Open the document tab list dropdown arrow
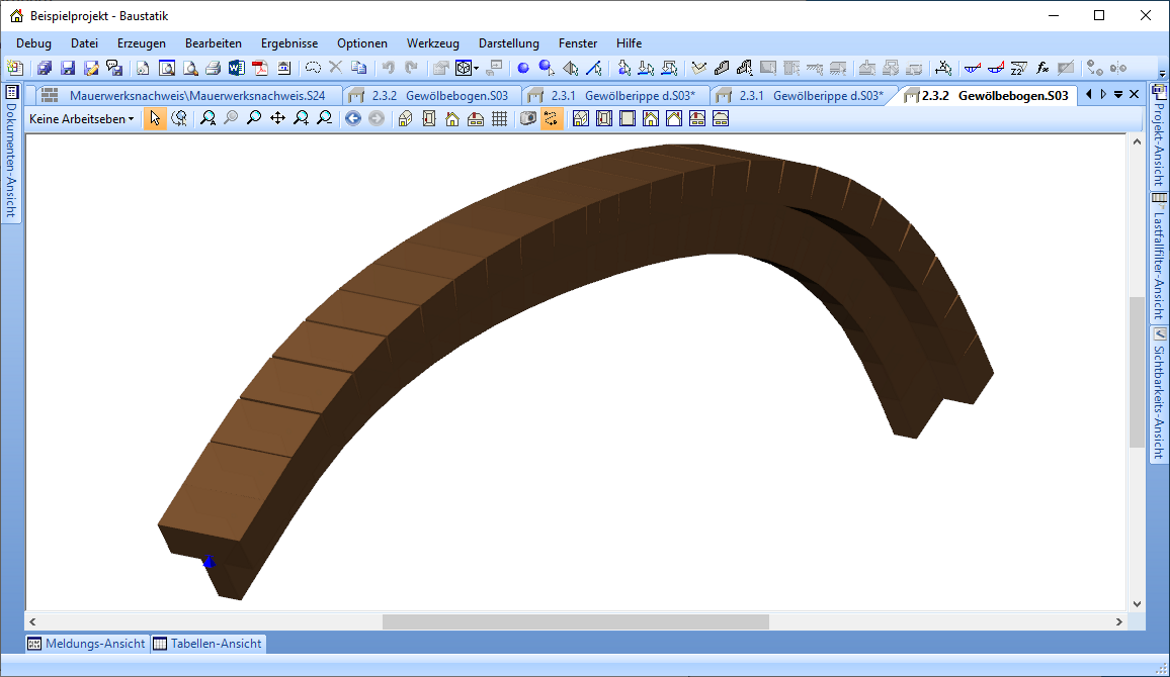 tap(1118, 95)
